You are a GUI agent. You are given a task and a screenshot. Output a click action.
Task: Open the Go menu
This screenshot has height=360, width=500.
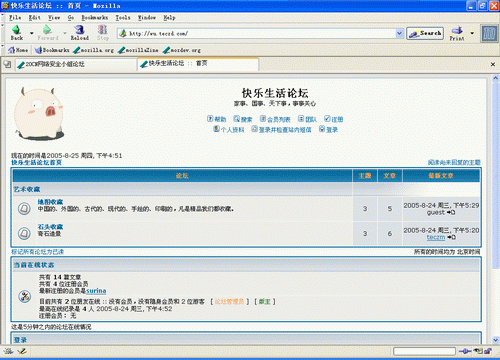71,17
